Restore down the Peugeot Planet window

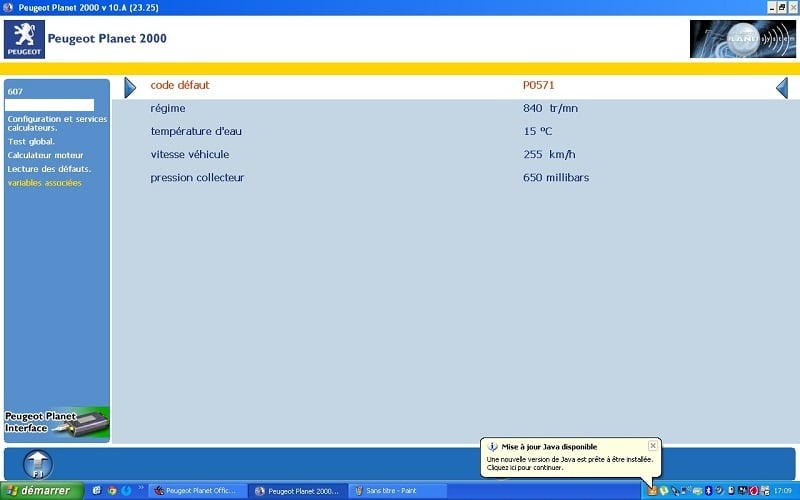pyautogui.click(x=782, y=7)
